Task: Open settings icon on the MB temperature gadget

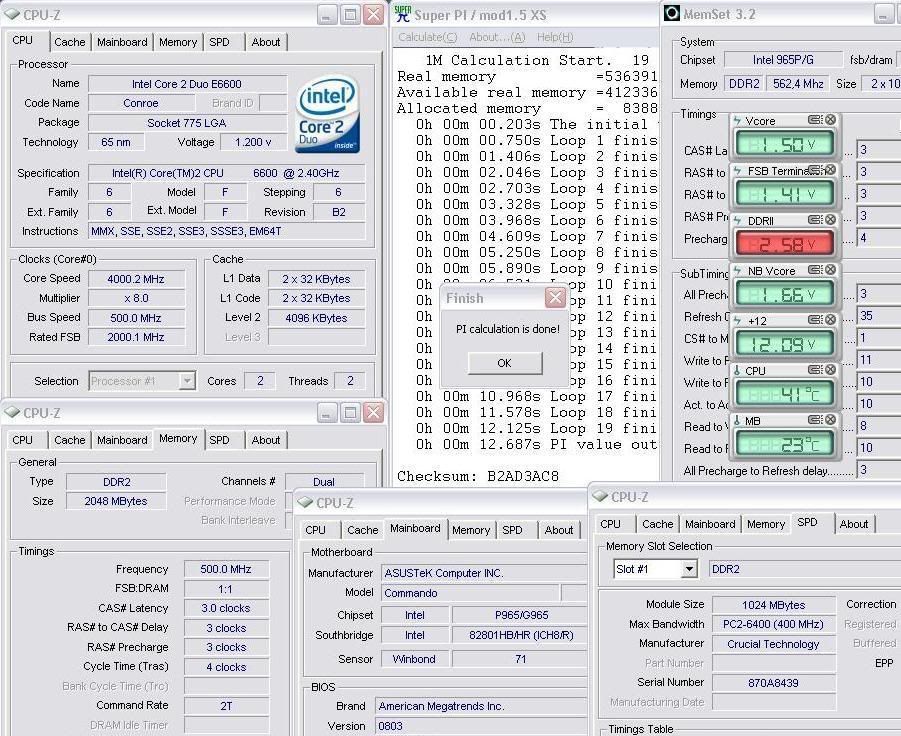Action: 815,420
